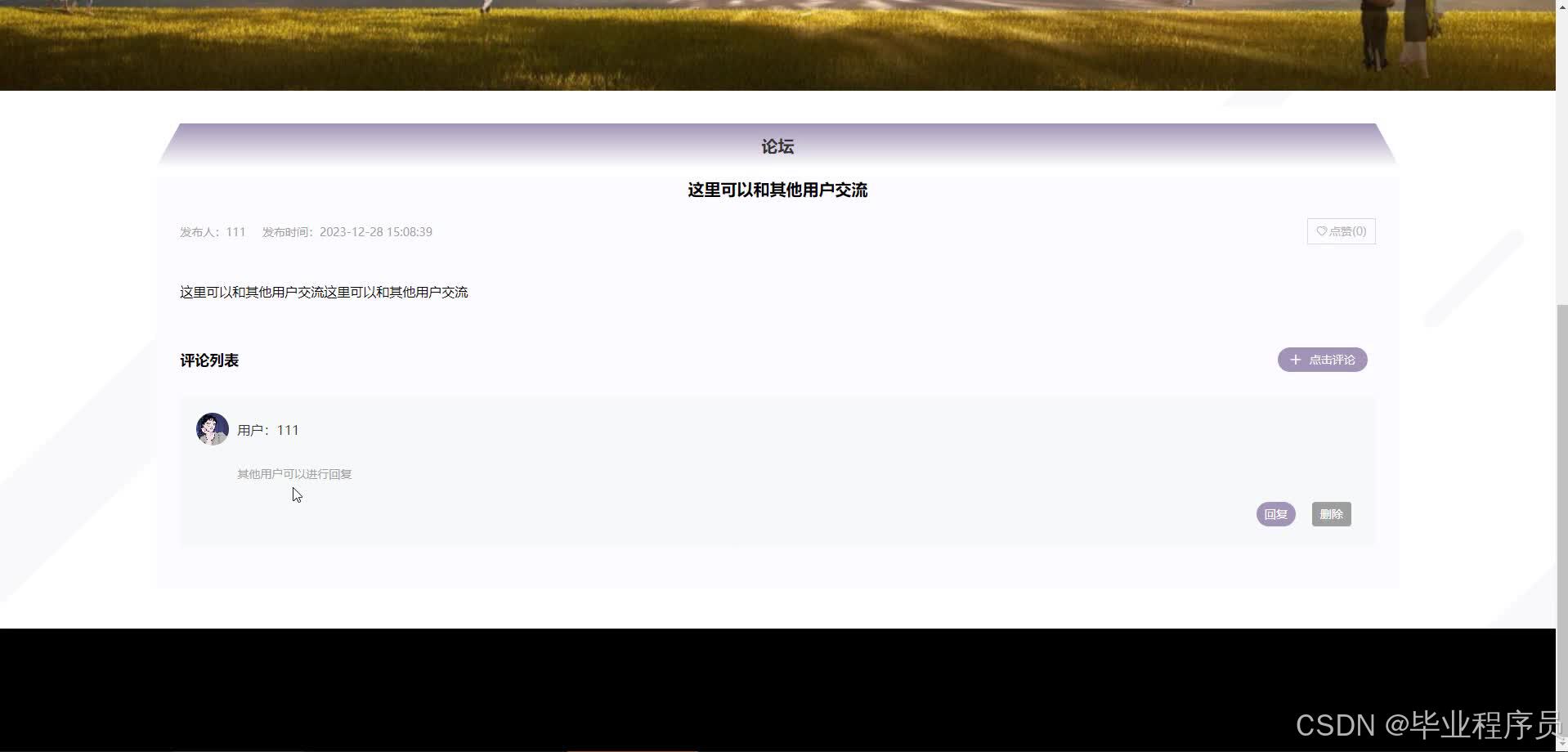This screenshot has width=1568, height=752.
Task: Click the 点赞(0) like counter
Action: [1347, 231]
